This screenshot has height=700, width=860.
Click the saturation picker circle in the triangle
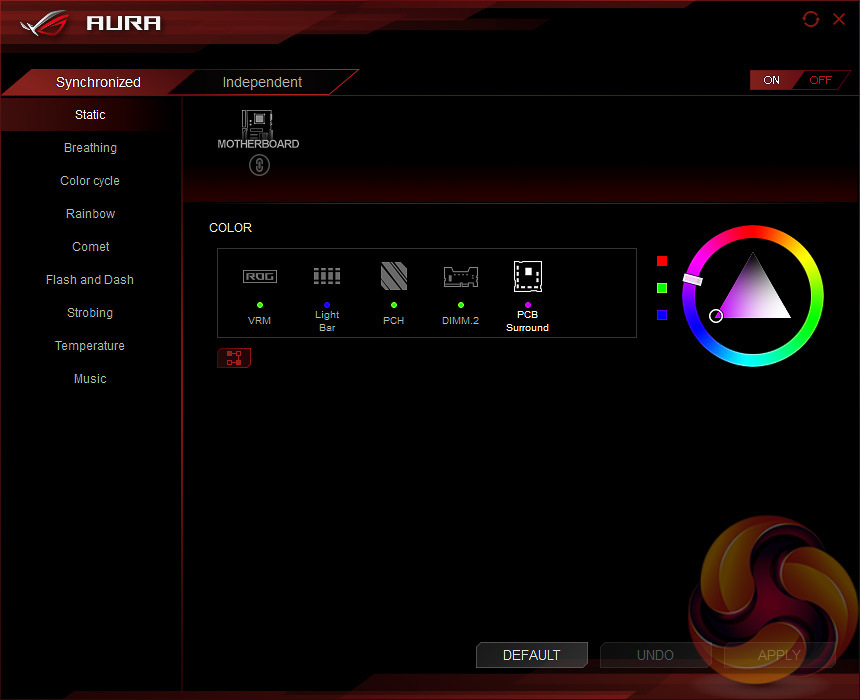(716, 315)
